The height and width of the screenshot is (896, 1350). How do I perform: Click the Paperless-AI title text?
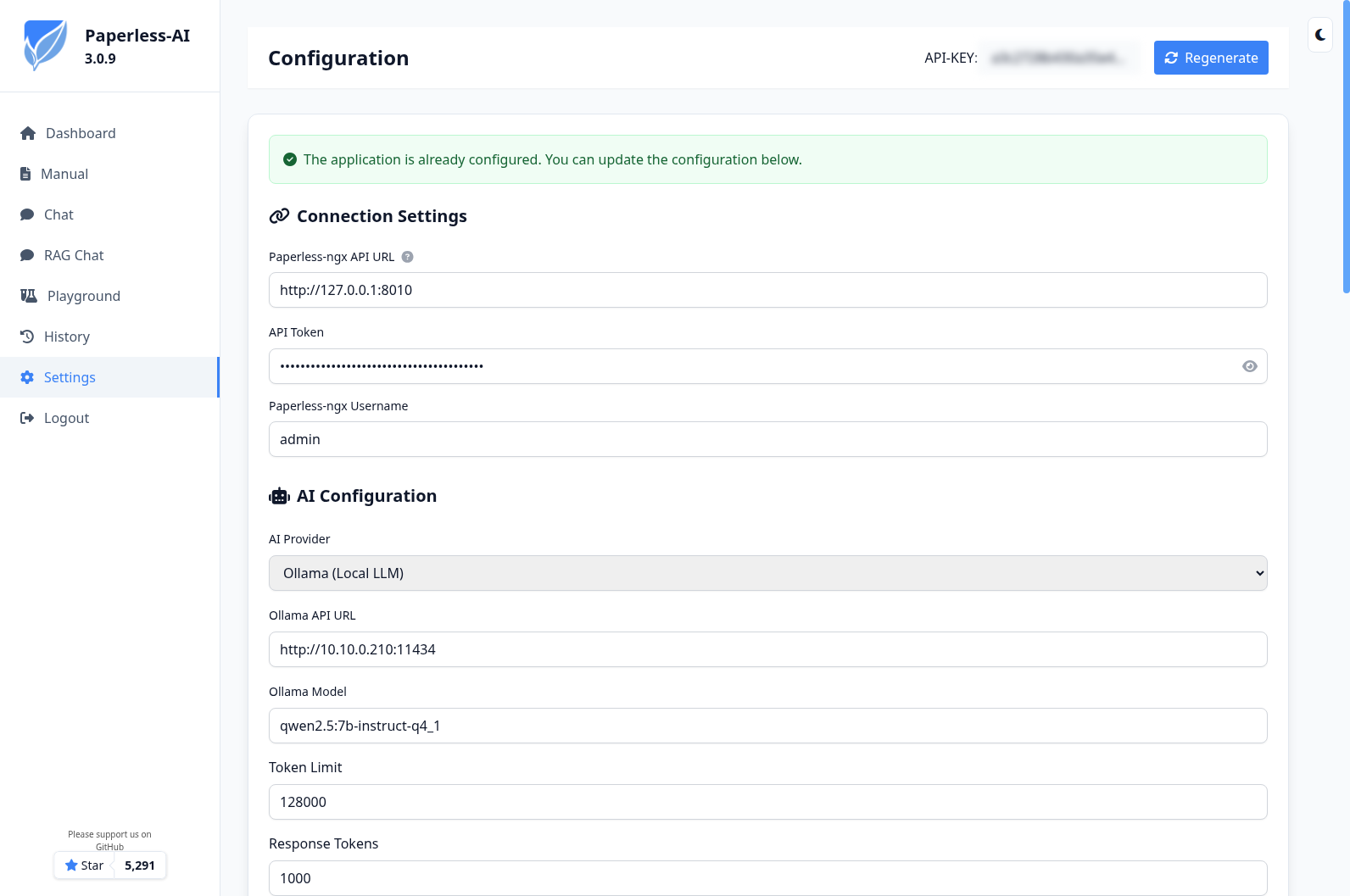click(137, 36)
